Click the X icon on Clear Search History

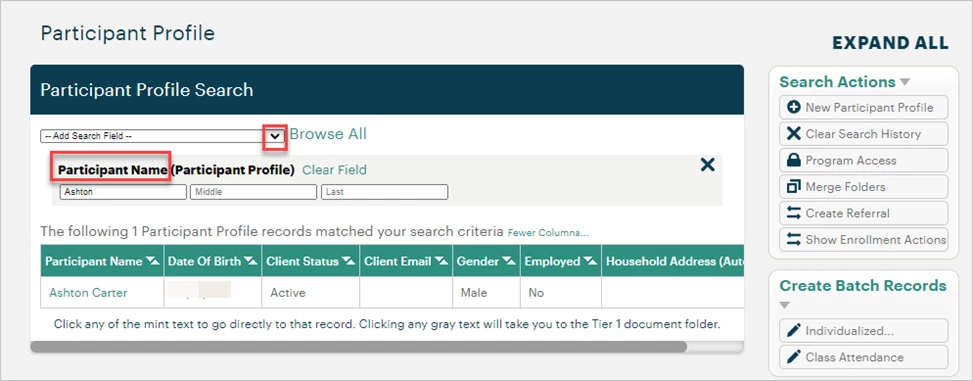[x=794, y=133]
